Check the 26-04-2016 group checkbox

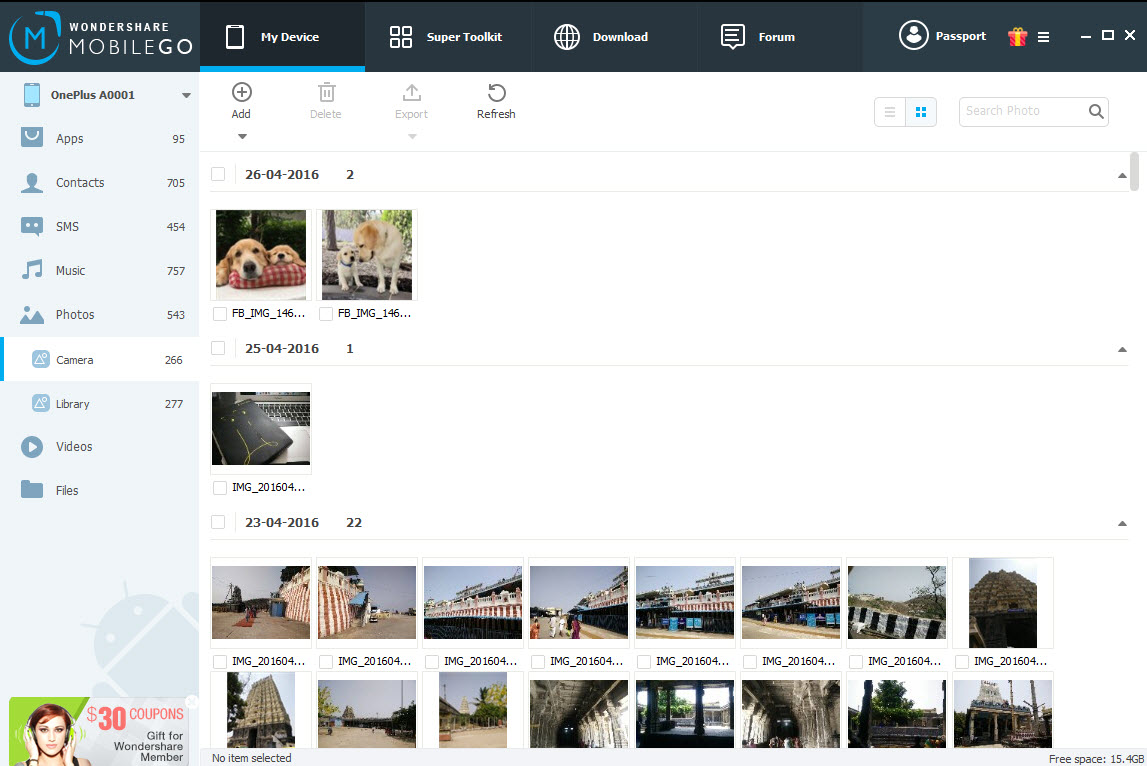pos(218,173)
